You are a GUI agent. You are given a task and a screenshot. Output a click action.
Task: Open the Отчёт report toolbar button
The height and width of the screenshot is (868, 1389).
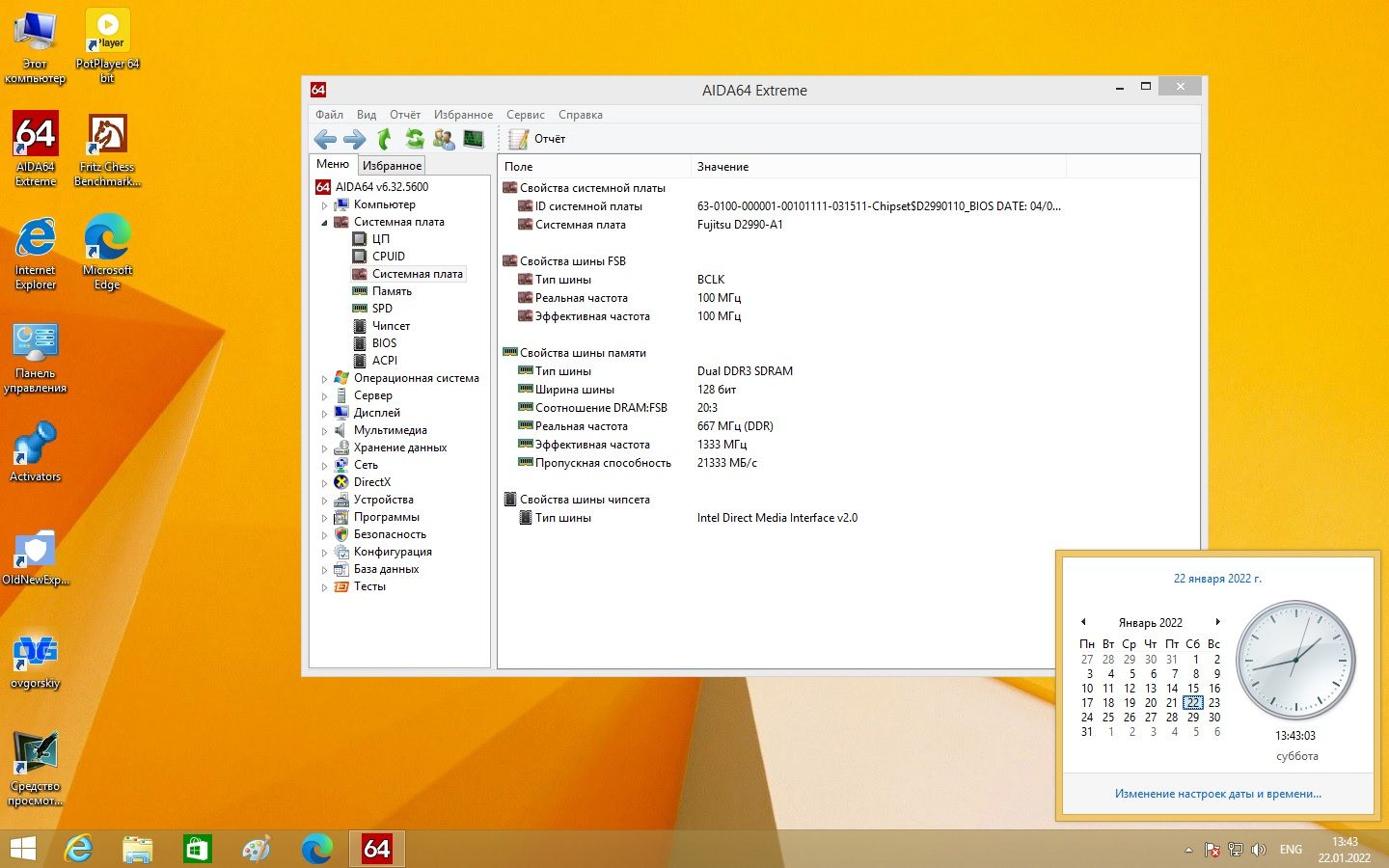click(x=537, y=139)
